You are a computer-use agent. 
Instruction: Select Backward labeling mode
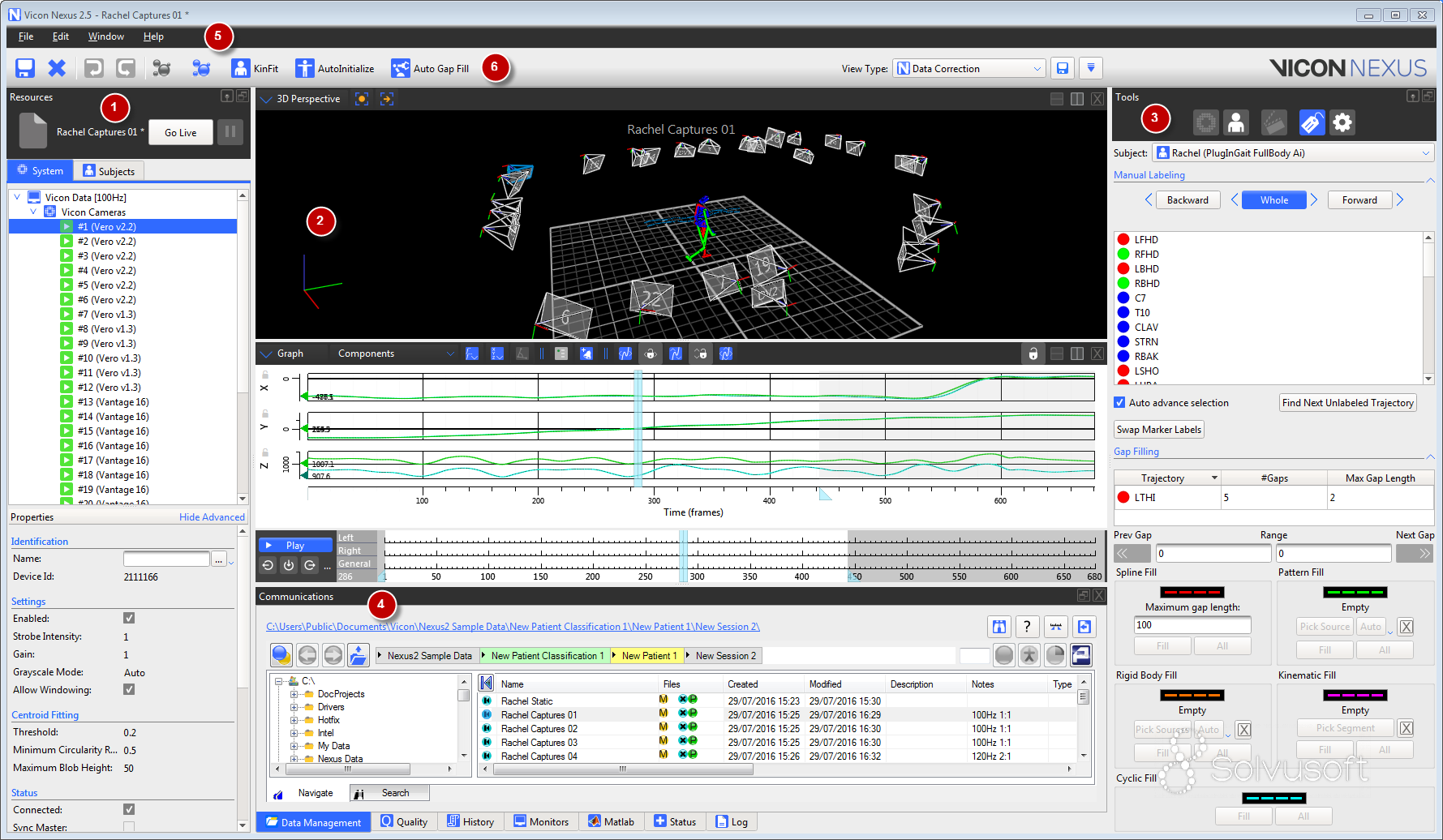click(x=1187, y=200)
